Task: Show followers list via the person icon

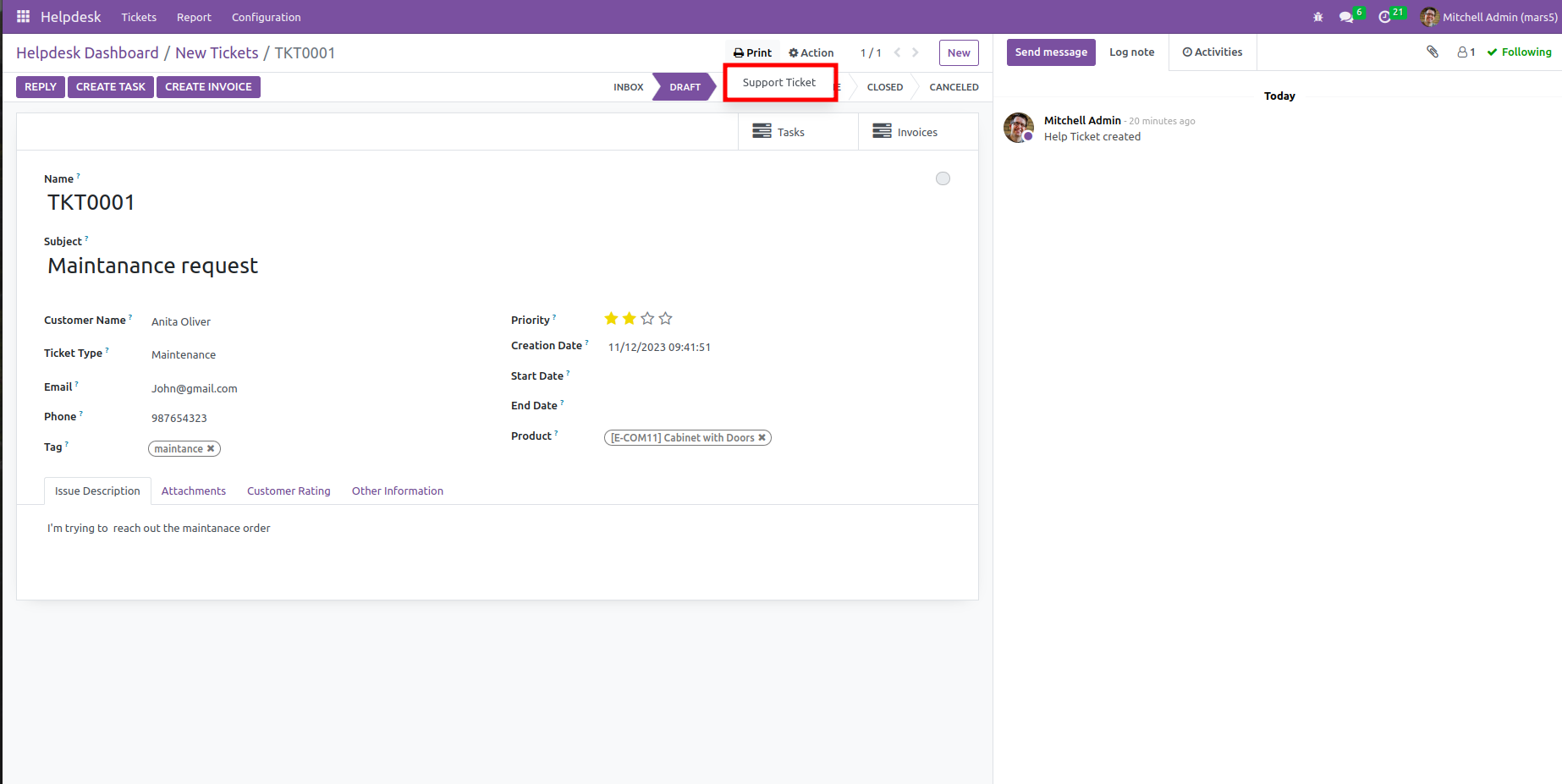Action: click(x=1466, y=52)
